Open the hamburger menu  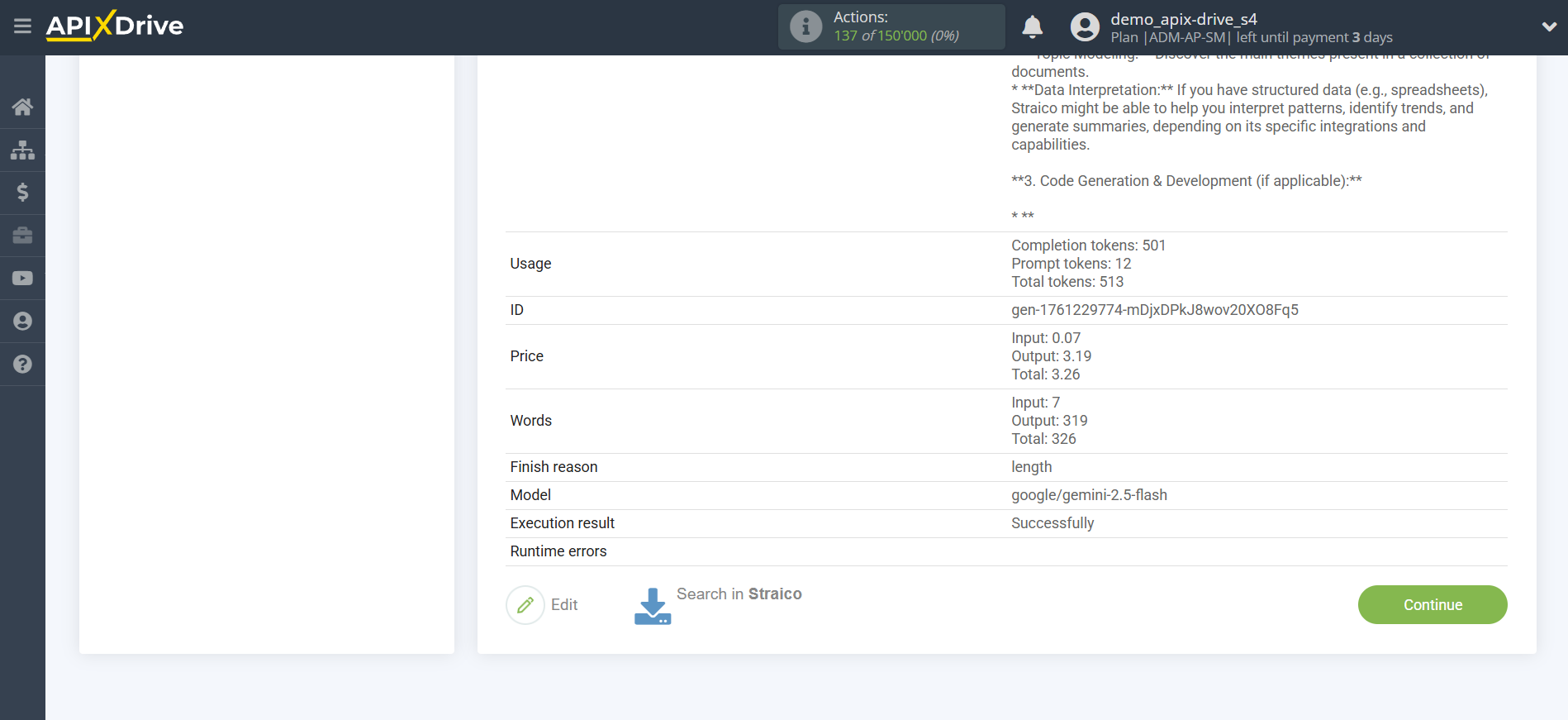point(22,26)
